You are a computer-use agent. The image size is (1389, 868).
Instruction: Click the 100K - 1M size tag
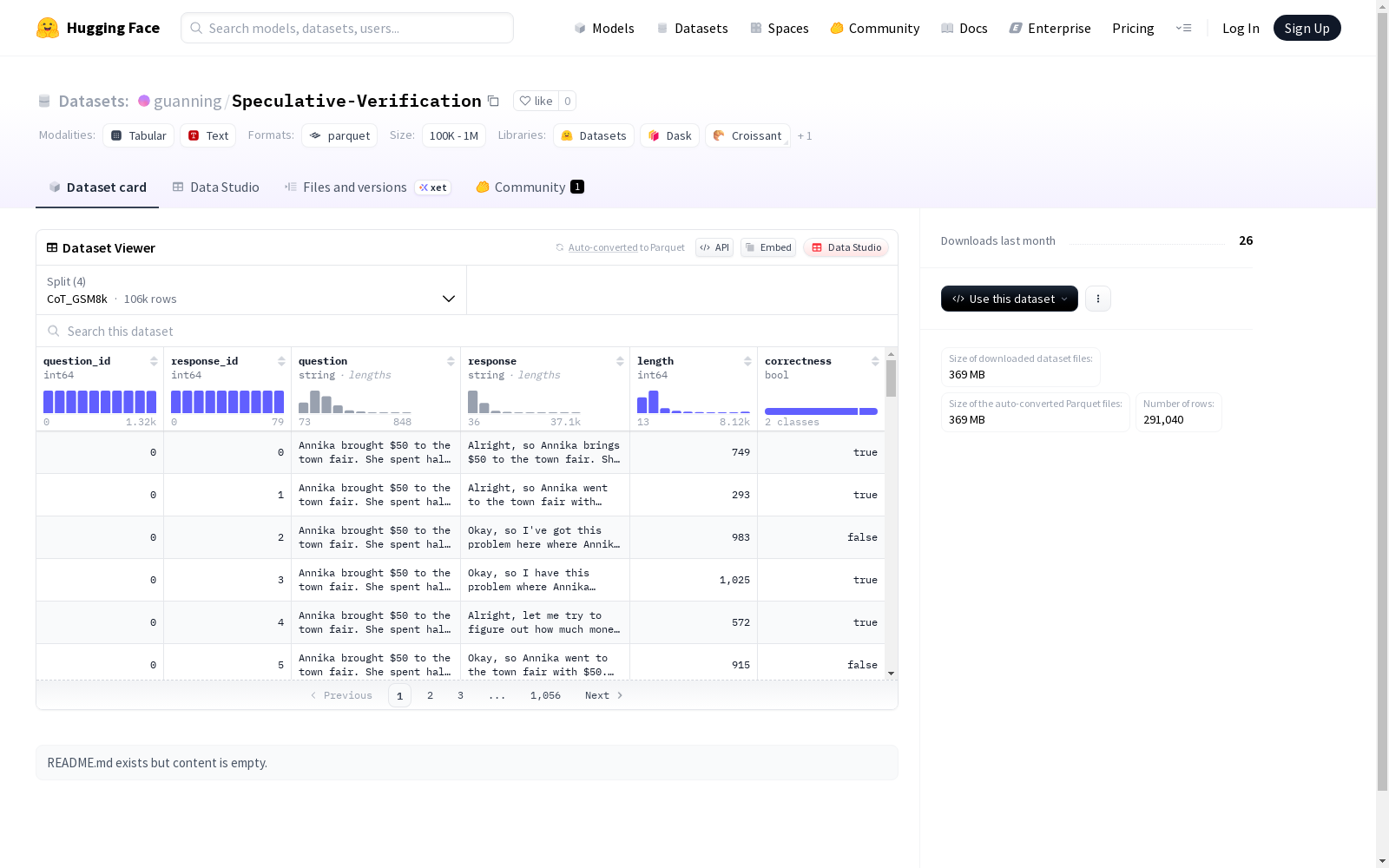point(454,135)
